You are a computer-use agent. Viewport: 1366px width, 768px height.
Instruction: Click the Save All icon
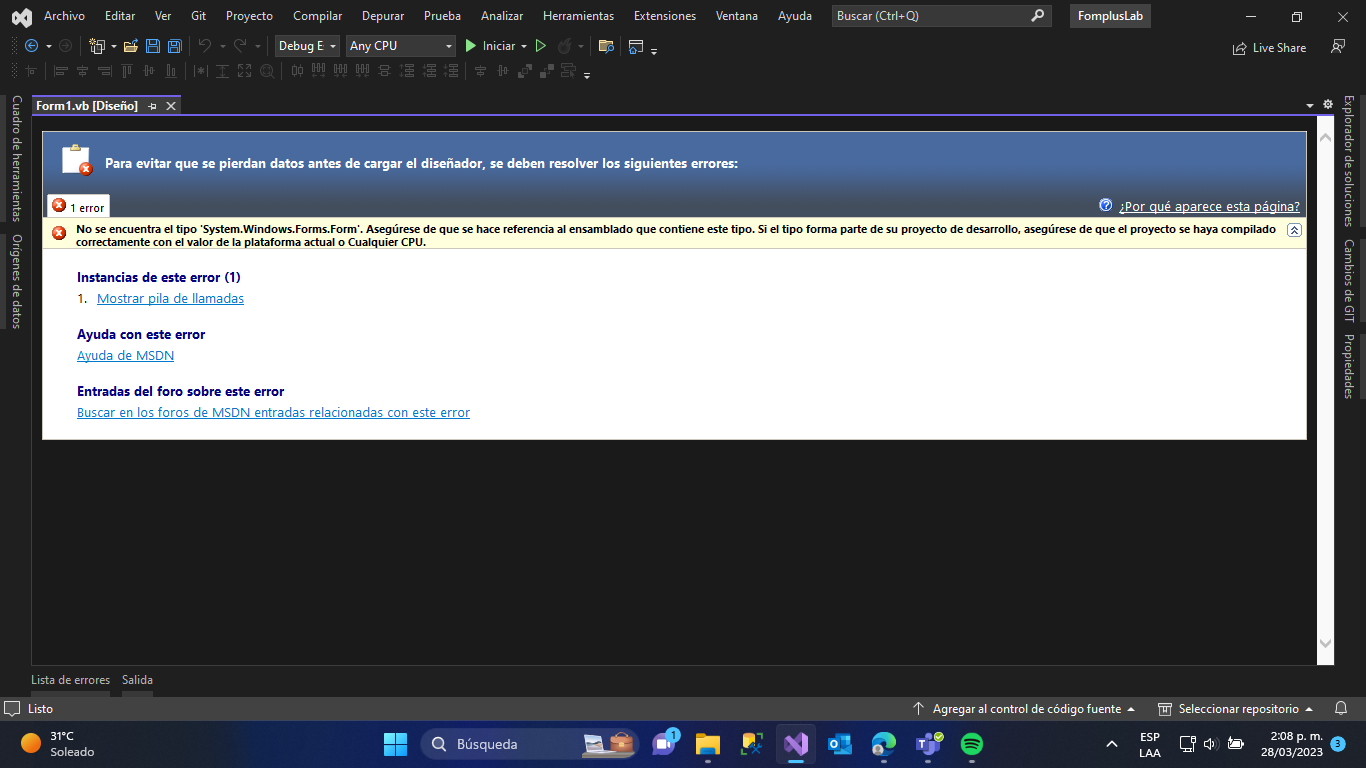[174, 46]
